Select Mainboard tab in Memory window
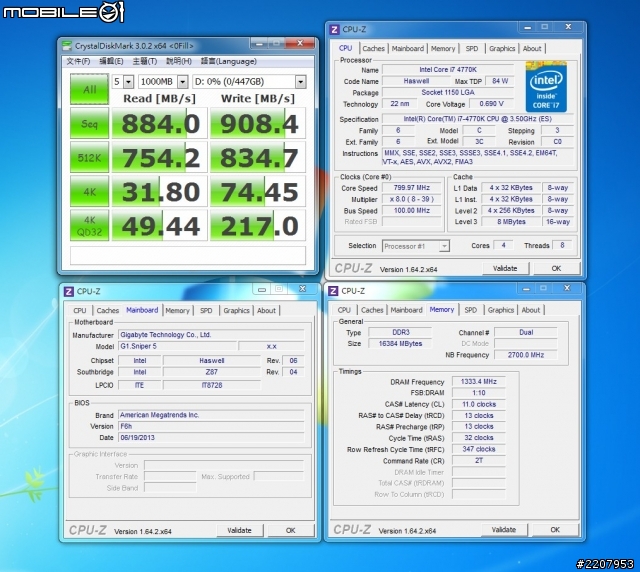The height and width of the screenshot is (572, 640). pyautogui.click(x=407, y=310)
